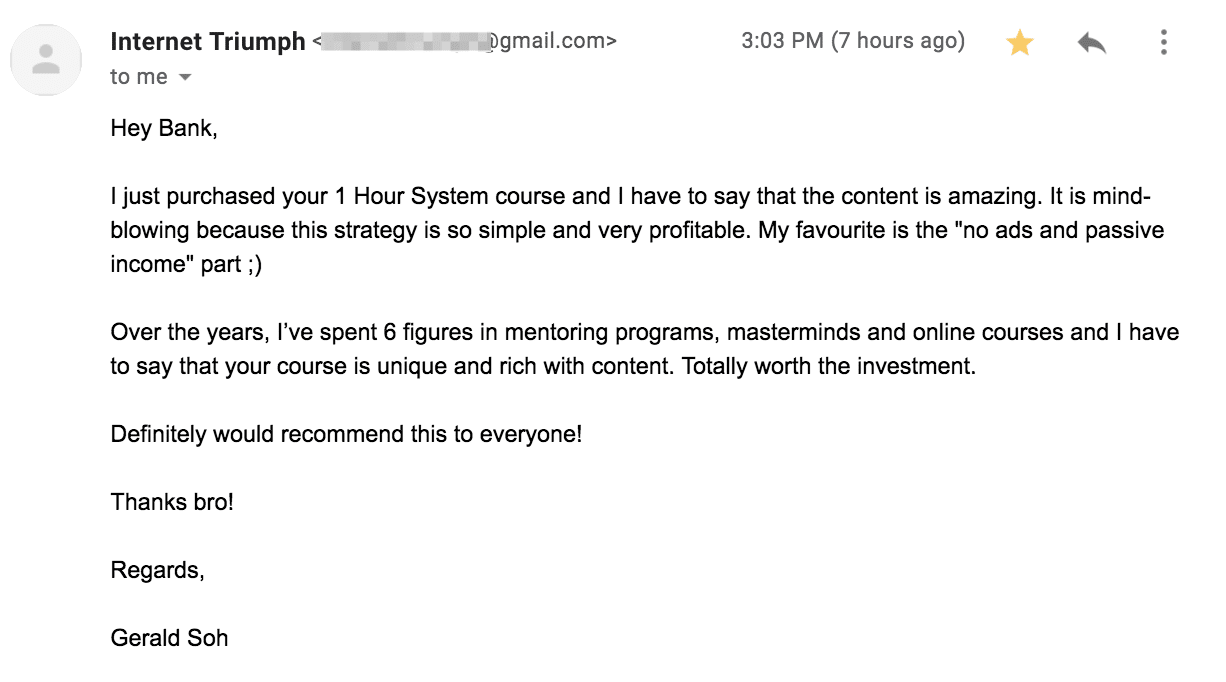This screenshot has width=1226, height=682.
Task: Click the sender's profile avatar
Action: [46, 61]
